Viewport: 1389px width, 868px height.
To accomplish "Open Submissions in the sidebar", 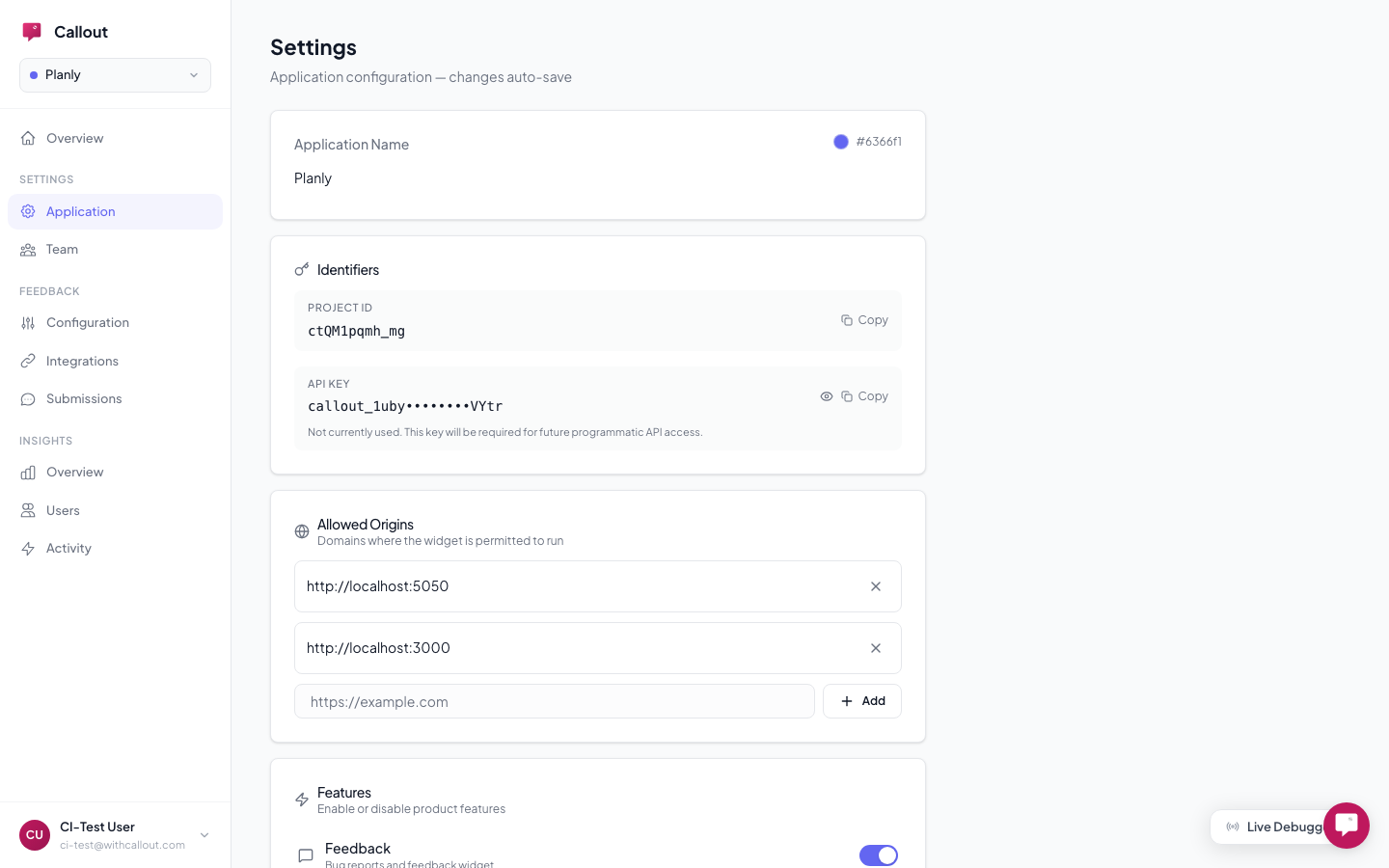I will (x=84, y=399).
